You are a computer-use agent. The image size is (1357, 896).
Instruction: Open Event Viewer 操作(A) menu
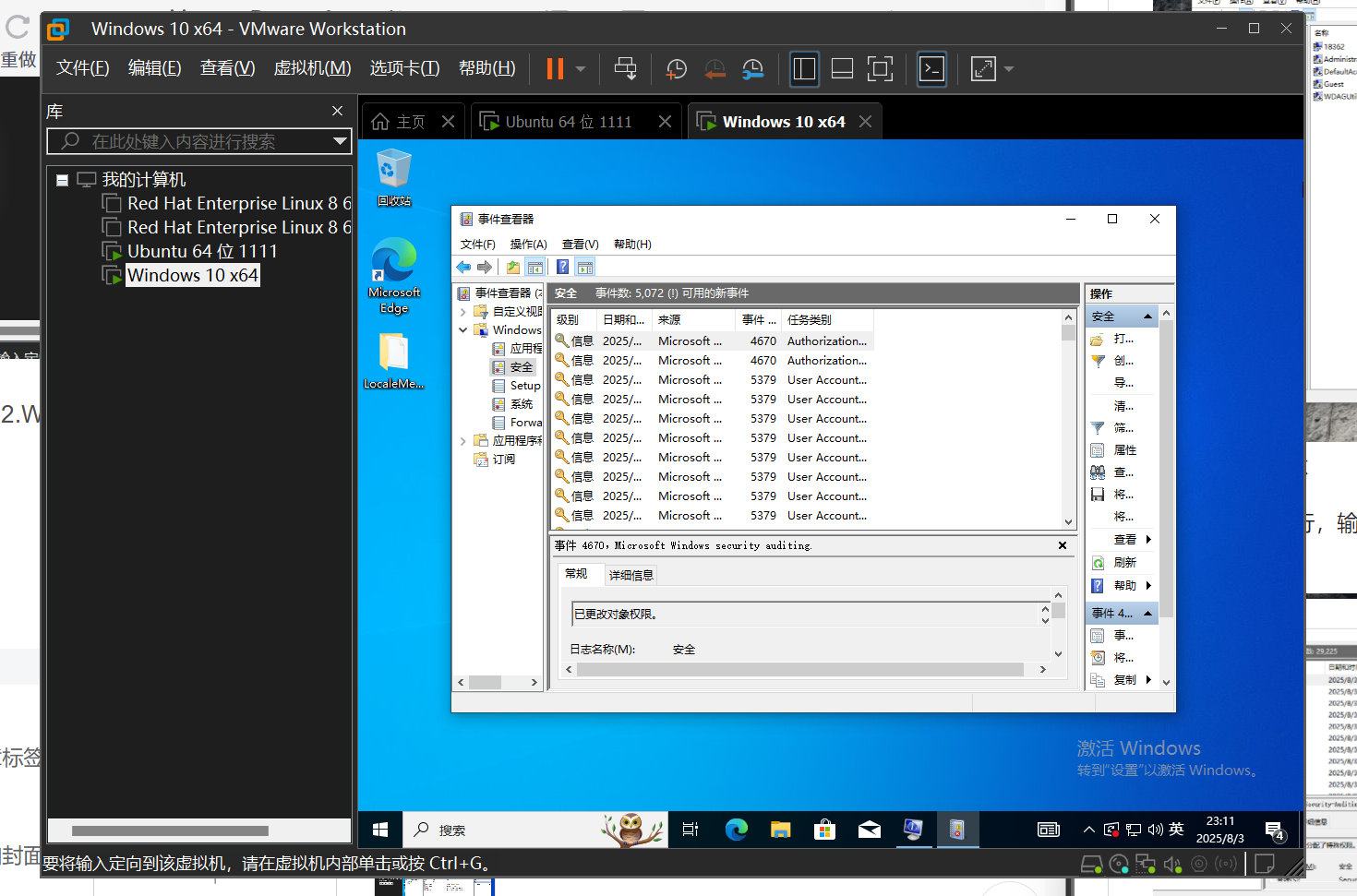(x=529, y=245)
